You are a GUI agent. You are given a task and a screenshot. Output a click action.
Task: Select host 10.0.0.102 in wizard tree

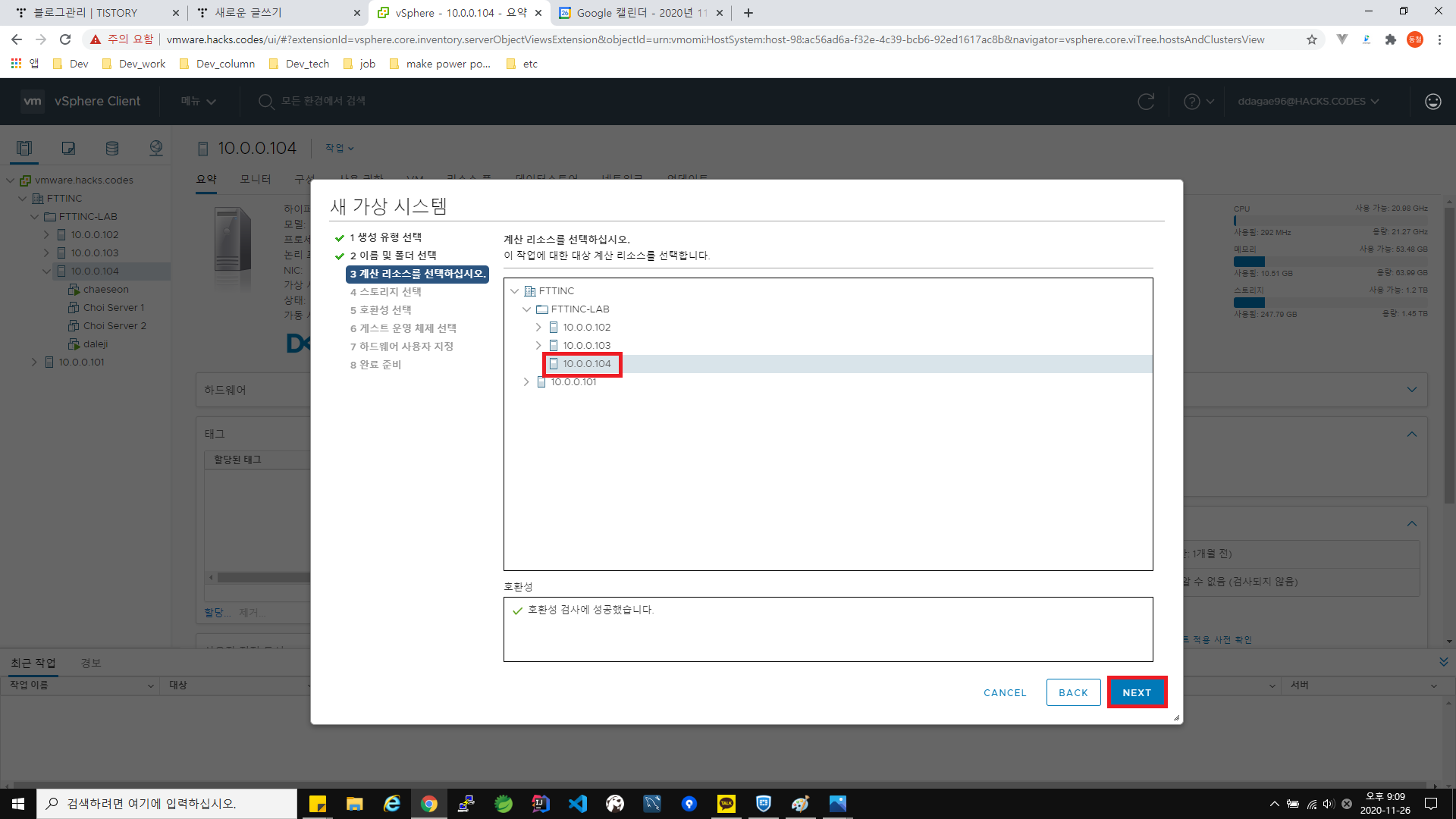586,328
